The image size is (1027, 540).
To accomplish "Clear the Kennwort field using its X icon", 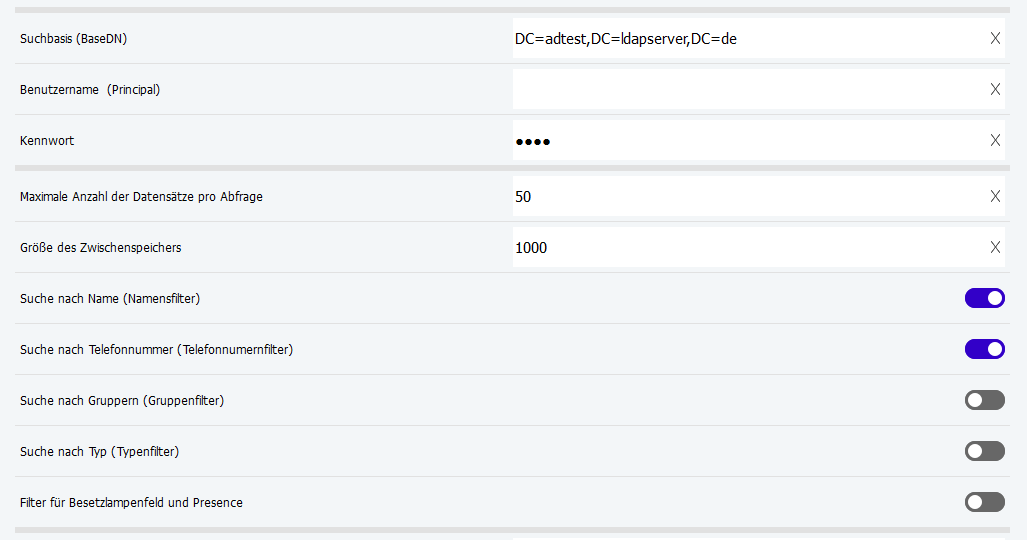I will [995, 141].
